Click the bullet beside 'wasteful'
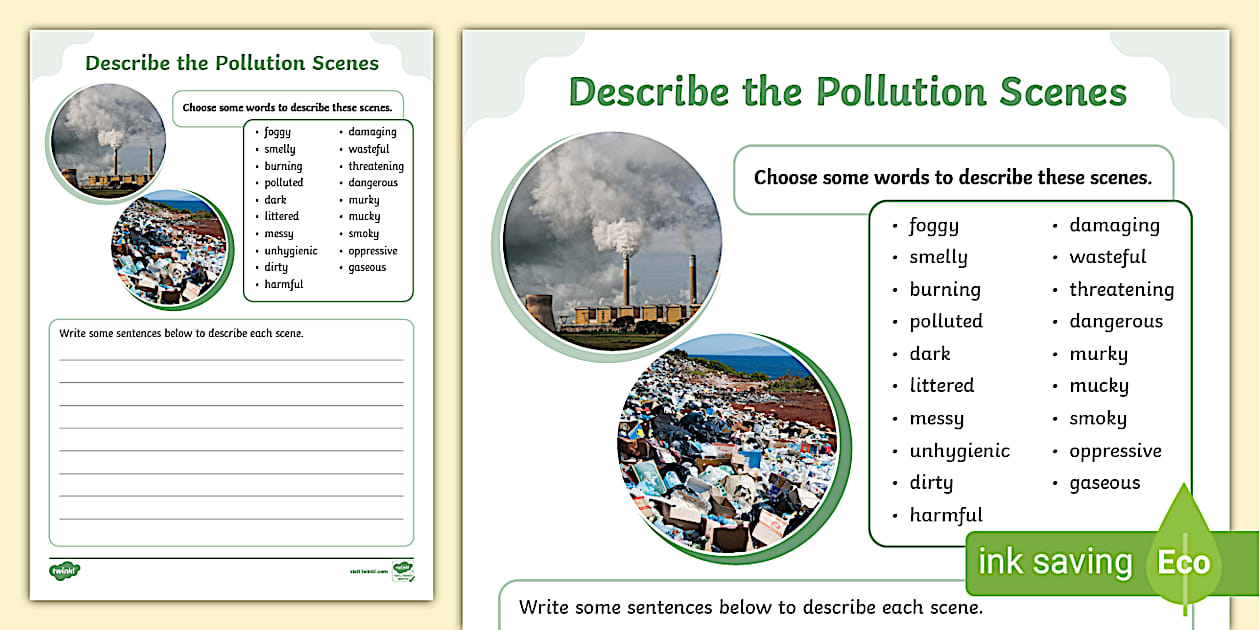The image size is (1260, 630). 1056,257
